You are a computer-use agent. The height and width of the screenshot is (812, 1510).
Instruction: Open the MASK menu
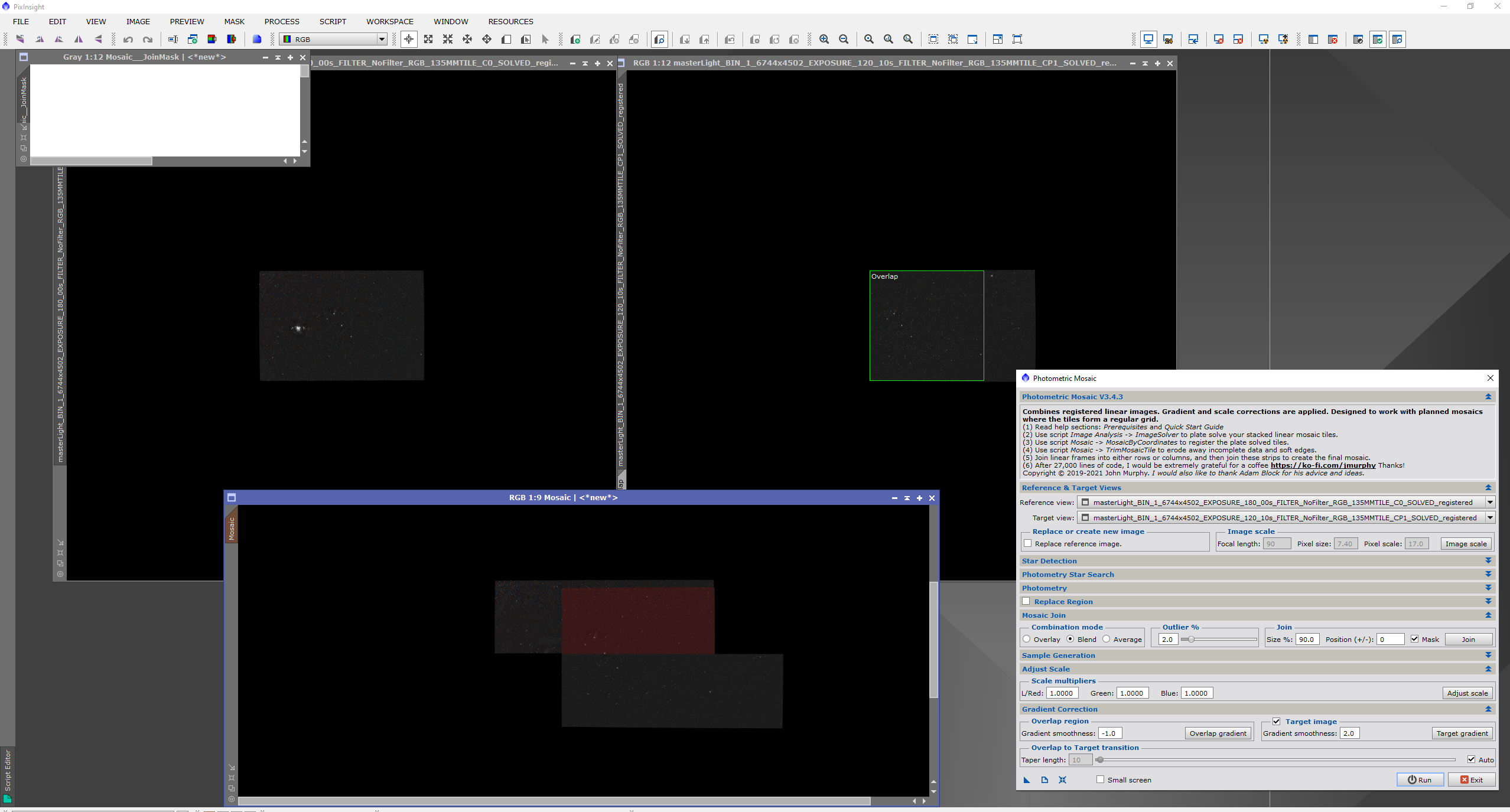pos(234,21)
